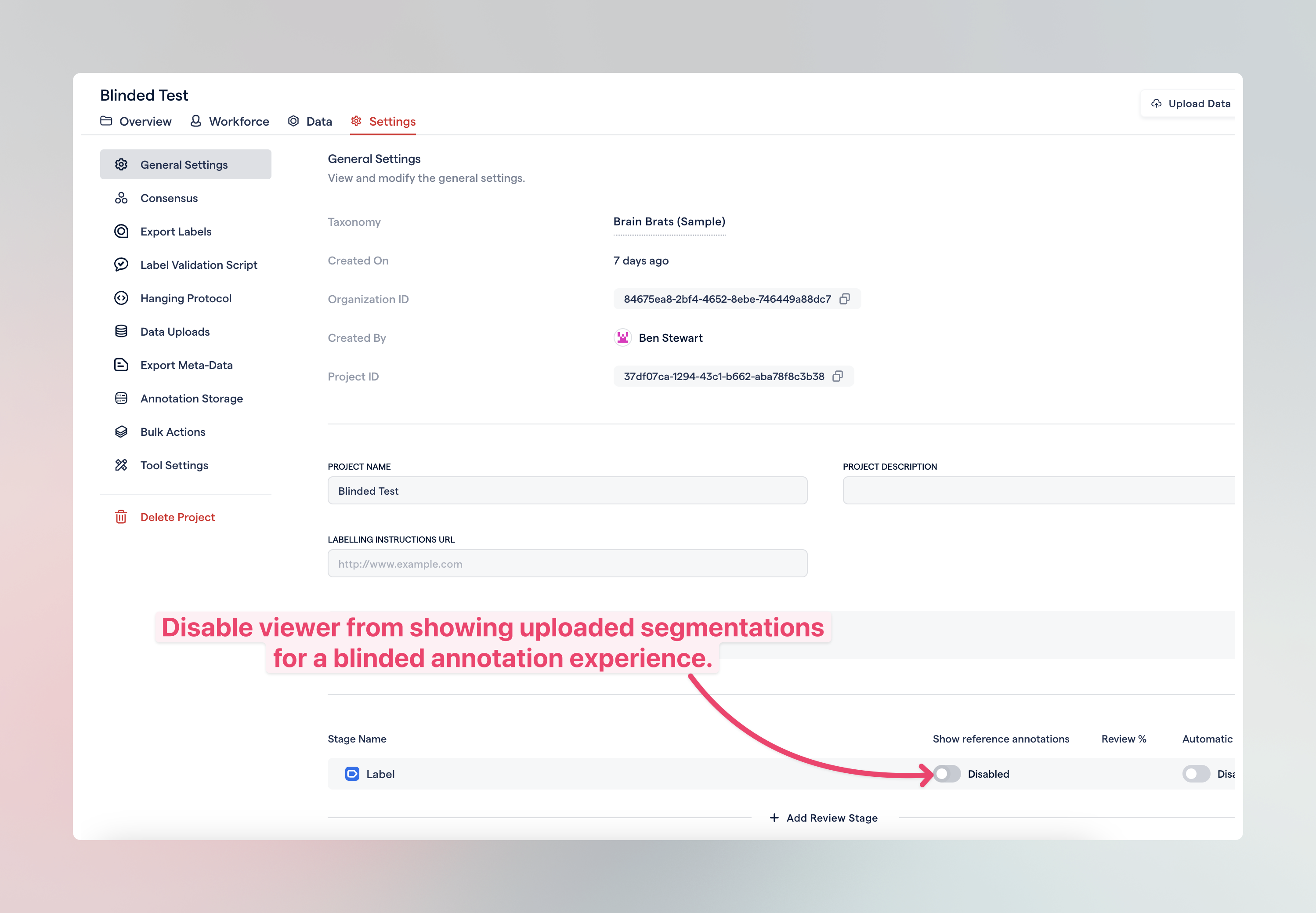Click the Label Validation Script icon

point(121,264)
